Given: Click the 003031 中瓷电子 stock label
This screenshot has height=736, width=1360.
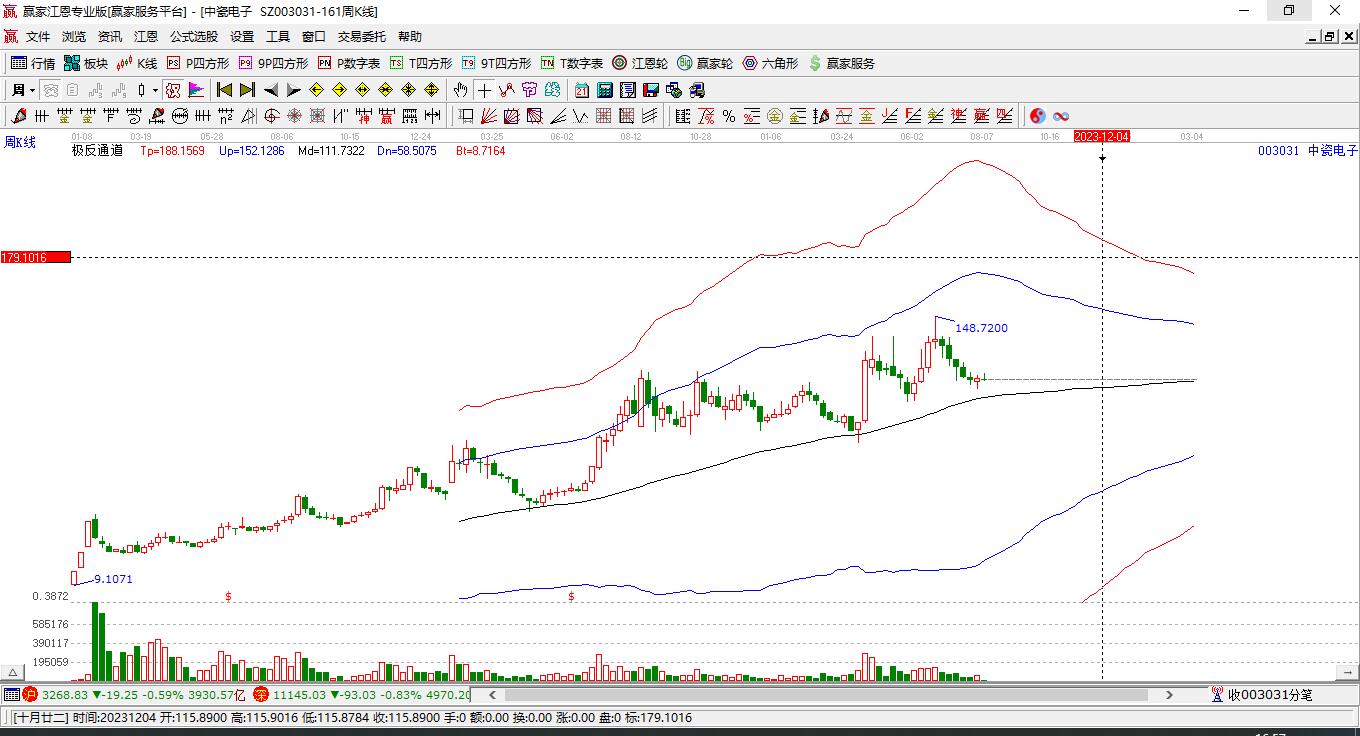Looking at the screenshot, I should tap(1307, 151).
